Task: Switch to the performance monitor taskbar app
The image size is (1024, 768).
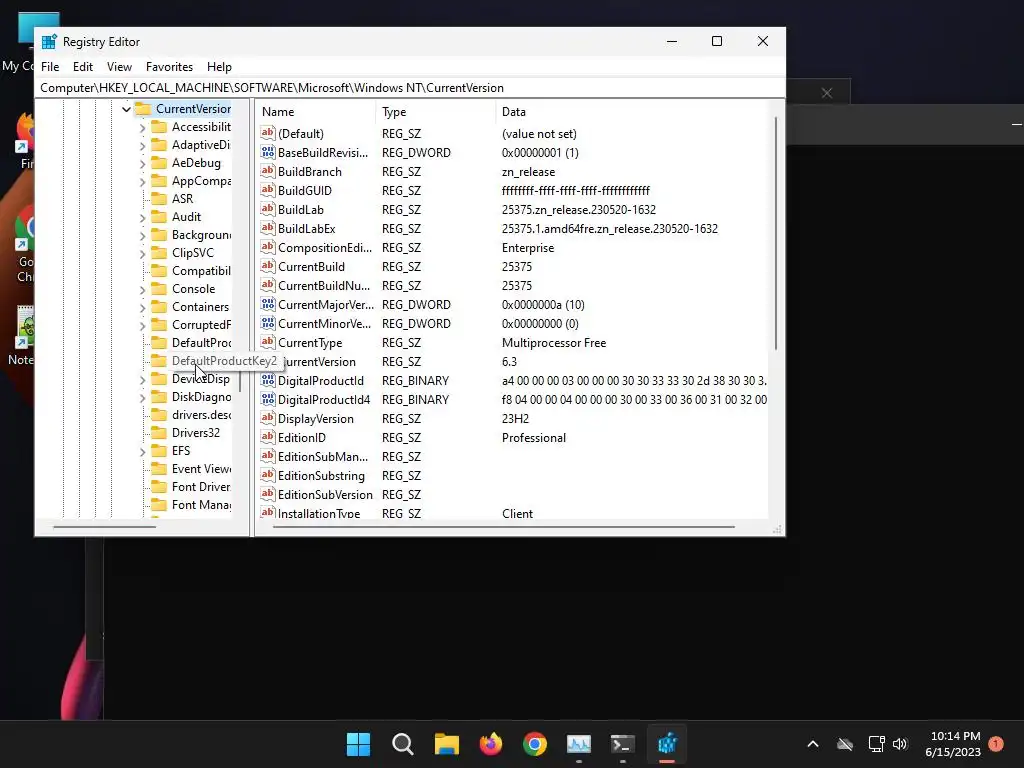Action: [x=579, y=744]
